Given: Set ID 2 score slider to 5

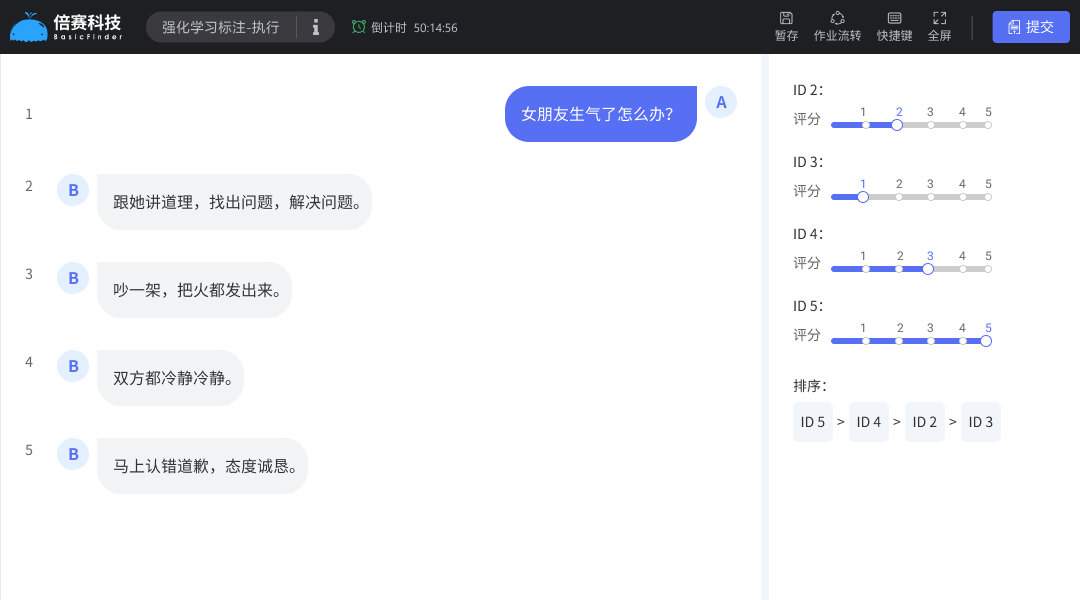Looking at the screenshot, I should coord(988,125).
